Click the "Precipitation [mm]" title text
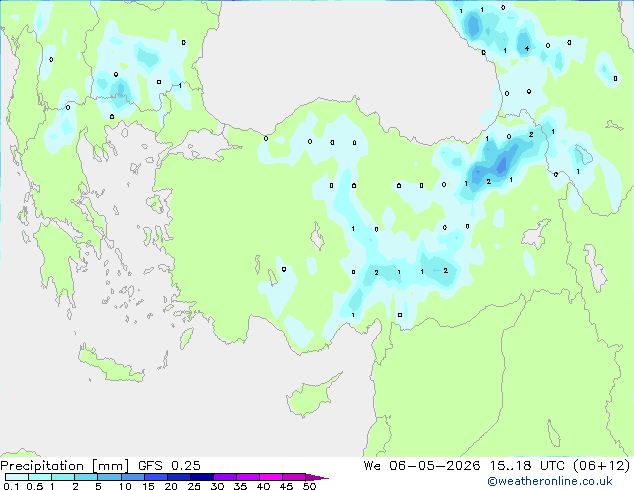Image resolution: width=634 pixels, height=490 pixels. tap(65, 466)
